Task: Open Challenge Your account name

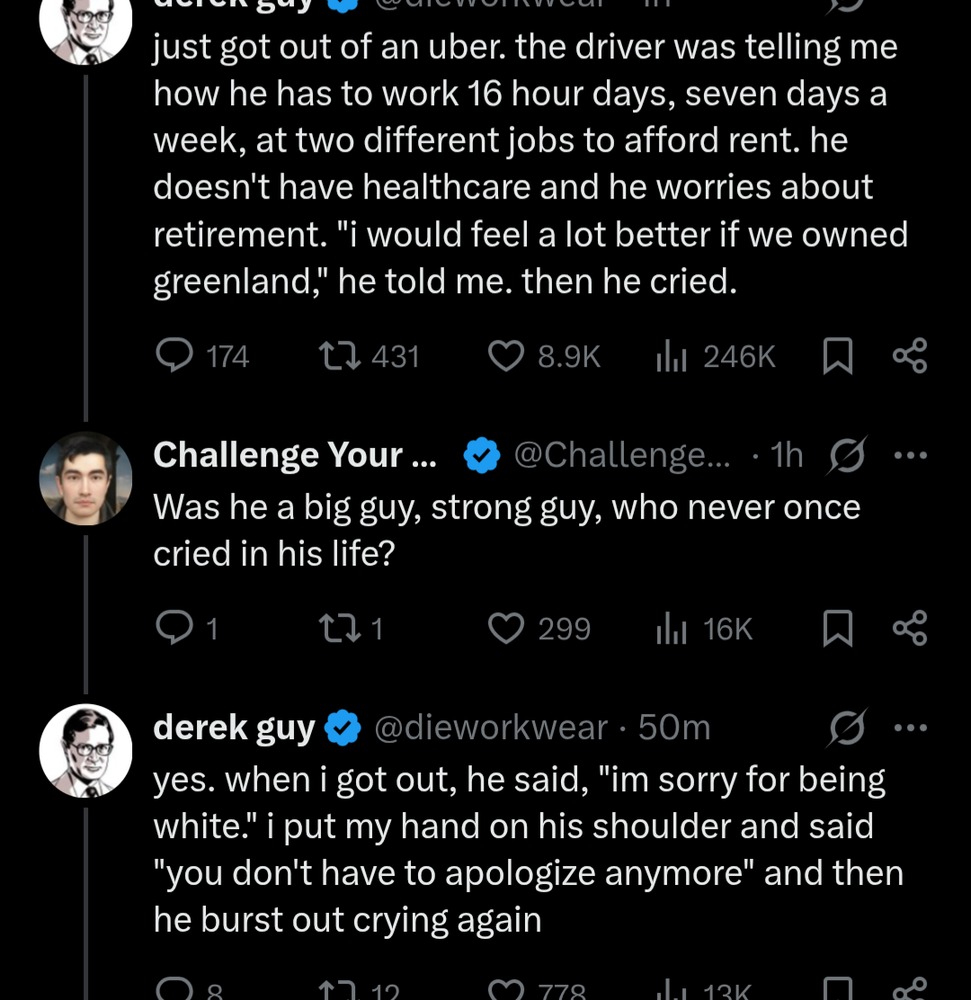Action: tap(295, 456)
